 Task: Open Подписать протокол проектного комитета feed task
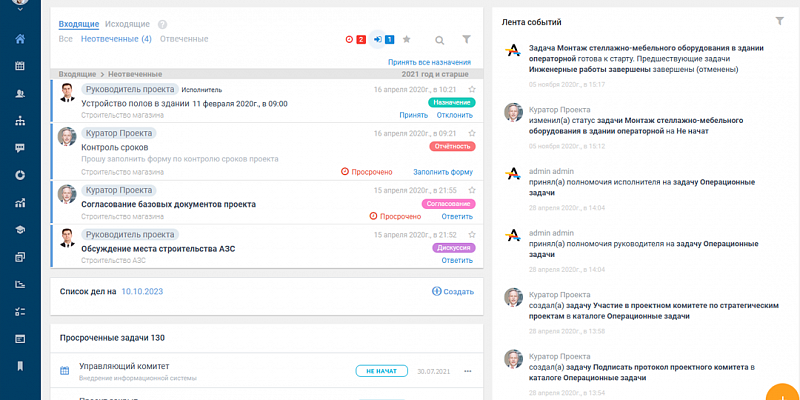[670, 367]
